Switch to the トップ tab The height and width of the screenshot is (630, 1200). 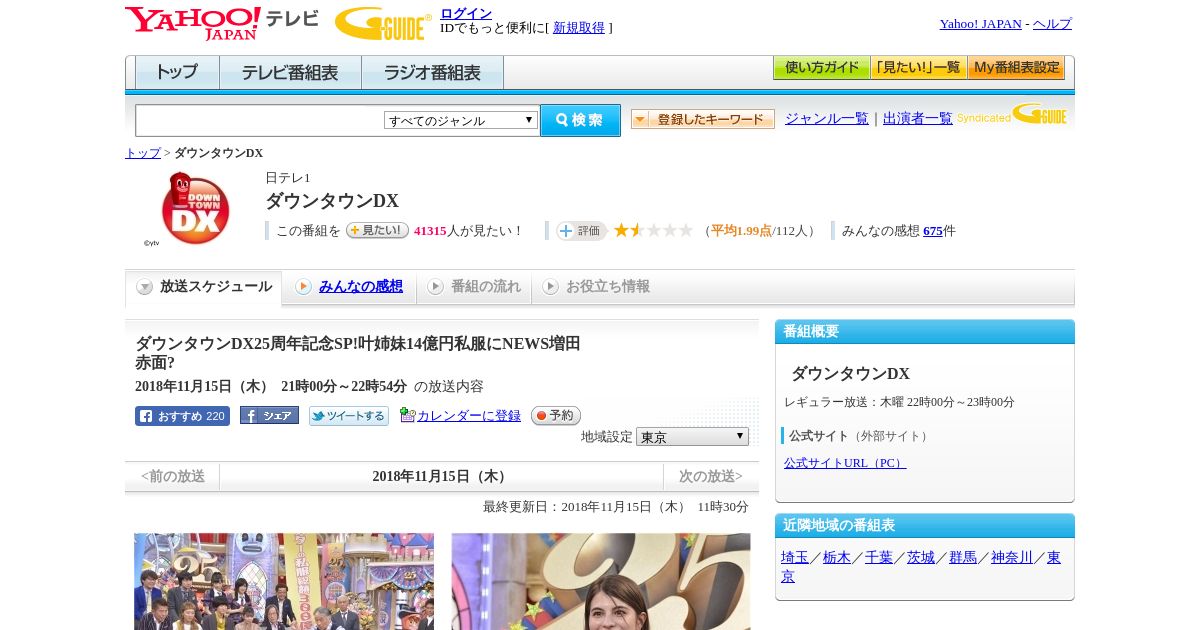coord(177,73)
